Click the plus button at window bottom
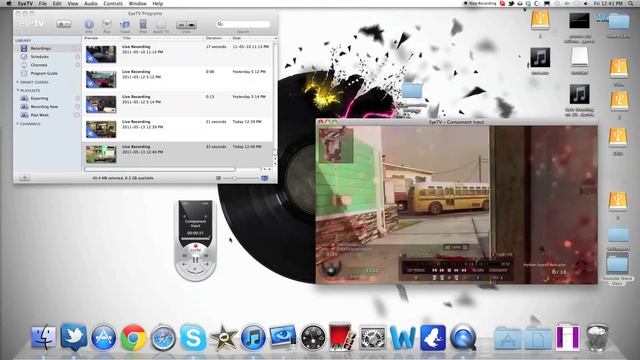The height and width of the screenshot is (360, 640). point(24,178)
